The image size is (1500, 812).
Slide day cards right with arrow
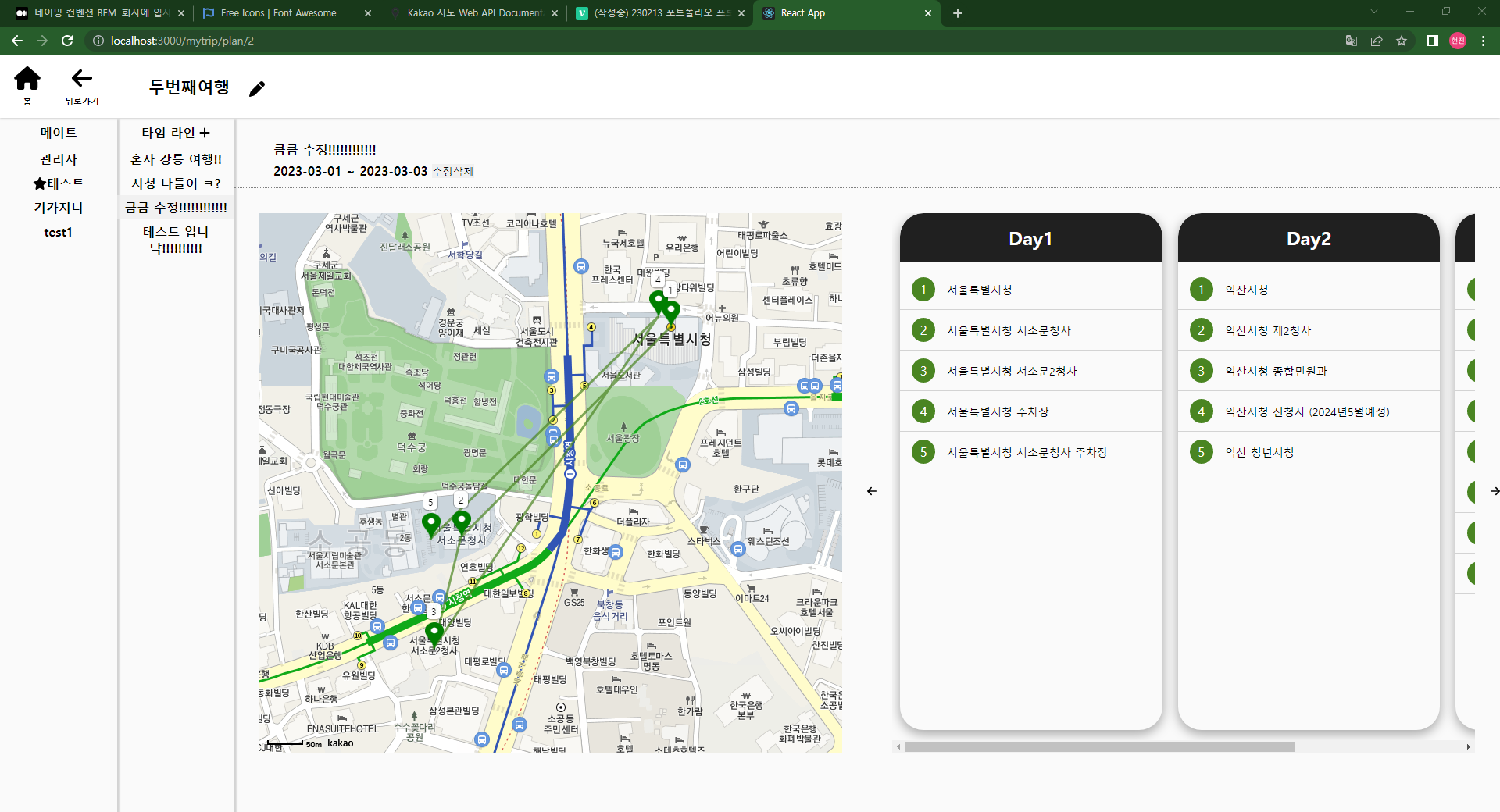tap(1495, 491)
